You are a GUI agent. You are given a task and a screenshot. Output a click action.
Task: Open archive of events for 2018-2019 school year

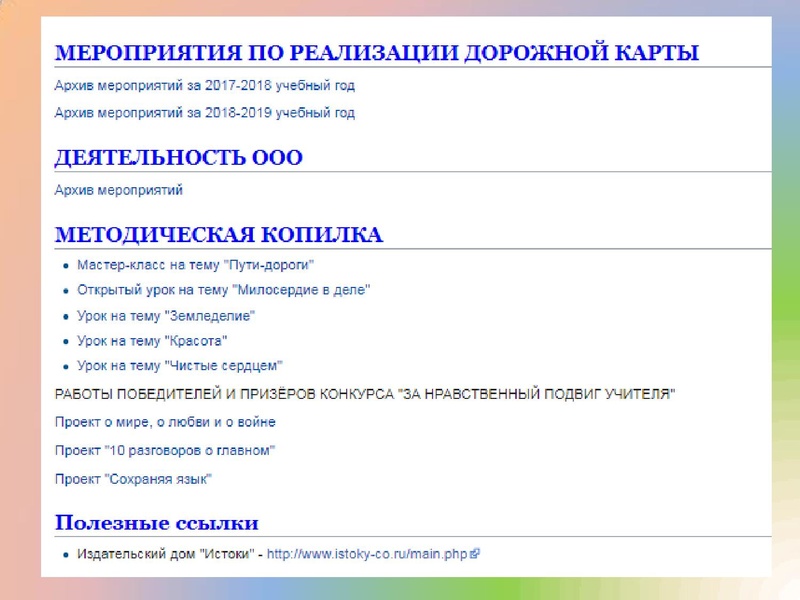[204, 113]
